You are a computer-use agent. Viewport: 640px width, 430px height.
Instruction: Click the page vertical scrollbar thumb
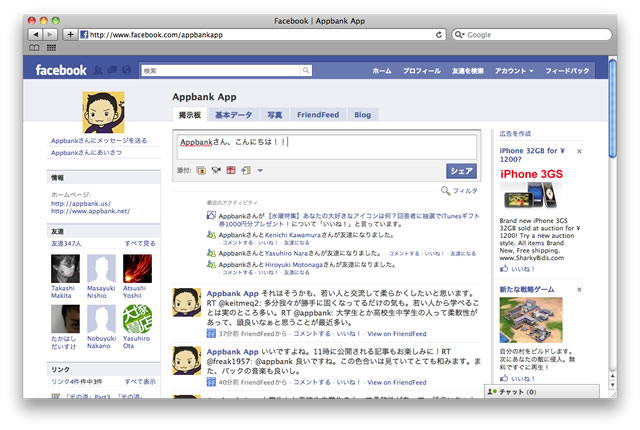pos(612,108)
